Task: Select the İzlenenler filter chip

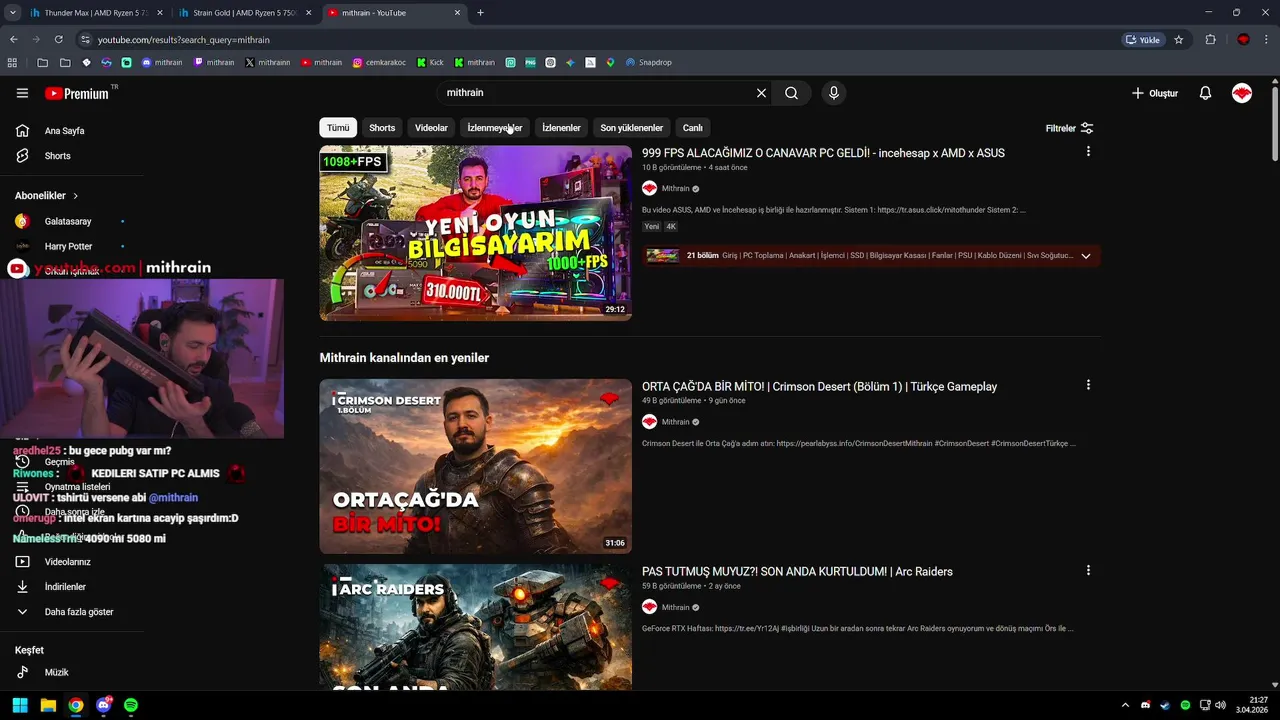Action: coord(561,128)
